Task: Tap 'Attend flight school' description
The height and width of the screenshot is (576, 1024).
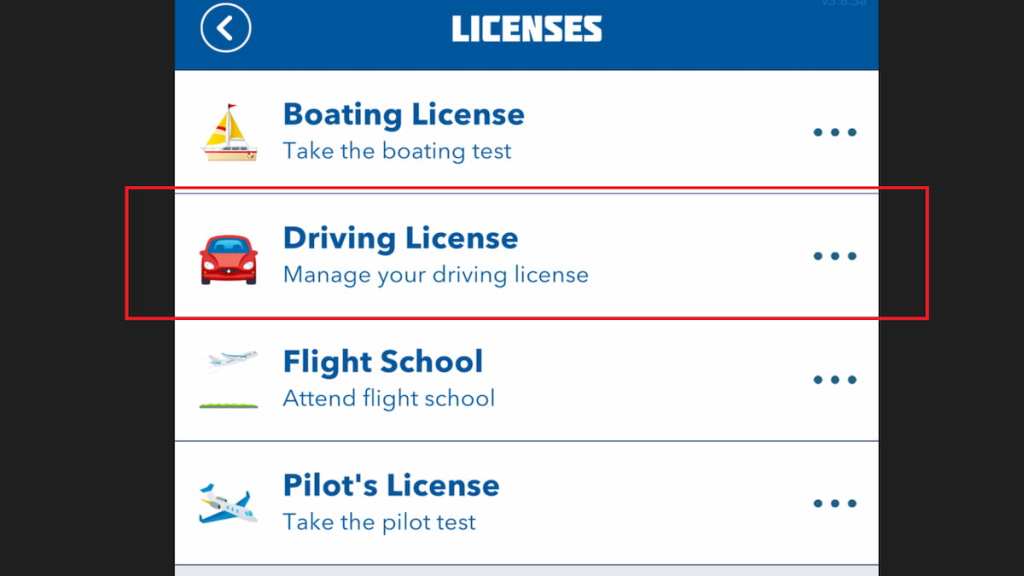Action: click(x=389, y=398)
